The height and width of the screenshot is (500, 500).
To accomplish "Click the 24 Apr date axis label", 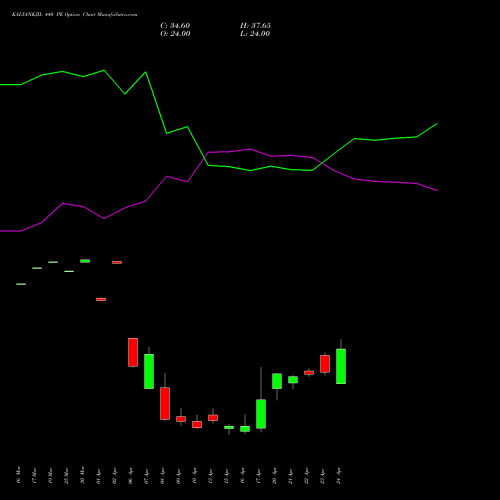I will (x=339, y=475).
